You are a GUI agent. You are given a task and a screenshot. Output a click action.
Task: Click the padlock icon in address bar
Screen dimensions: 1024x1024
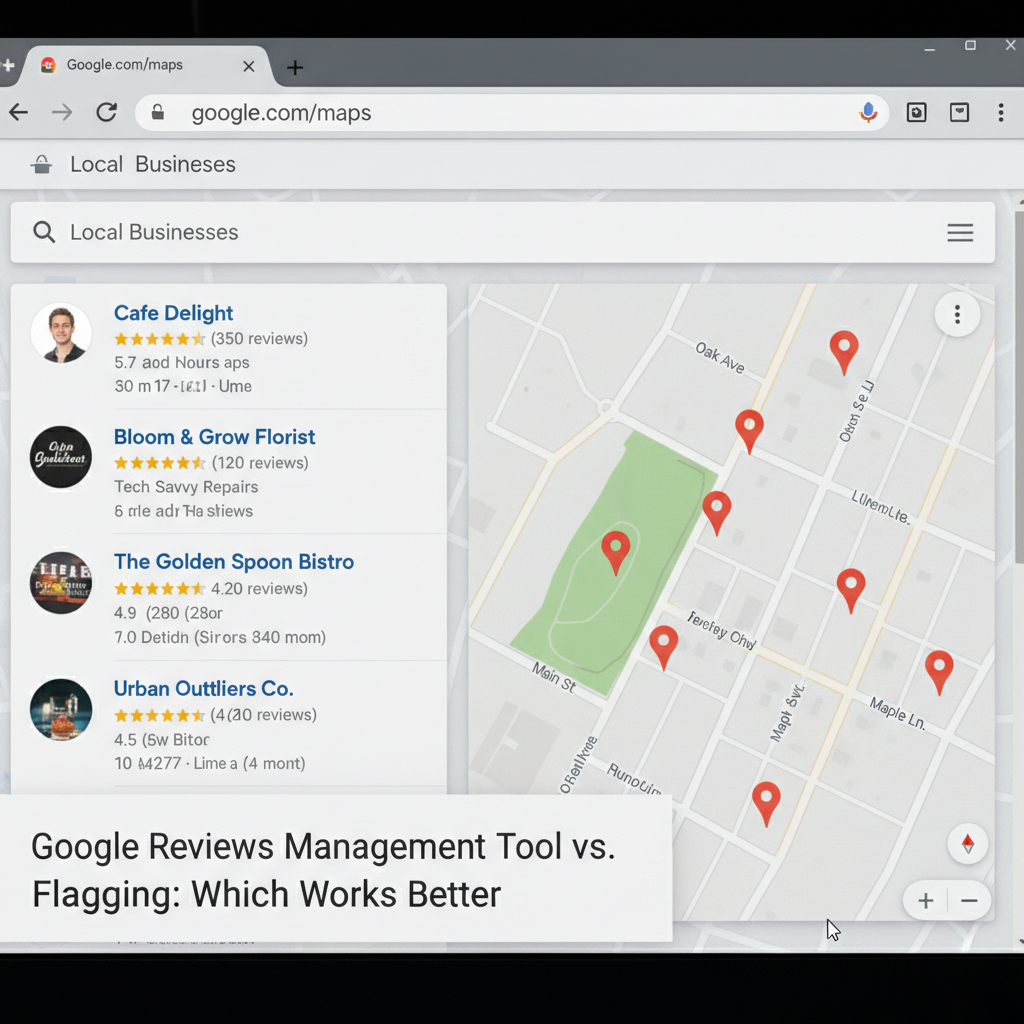157,112
